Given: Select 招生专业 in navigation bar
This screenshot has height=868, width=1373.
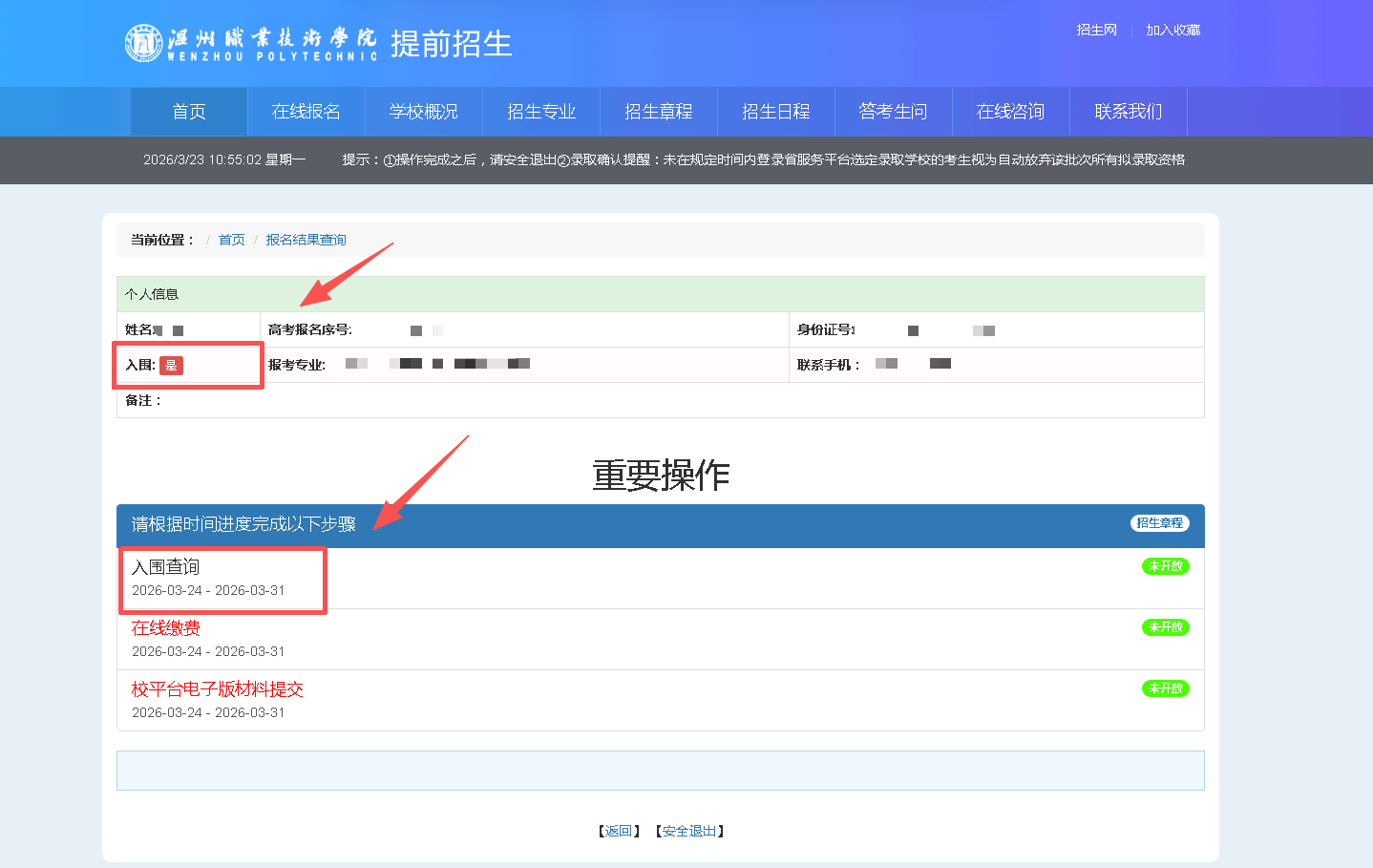Looking at the screenshot, I should click(x=540, y=112).
